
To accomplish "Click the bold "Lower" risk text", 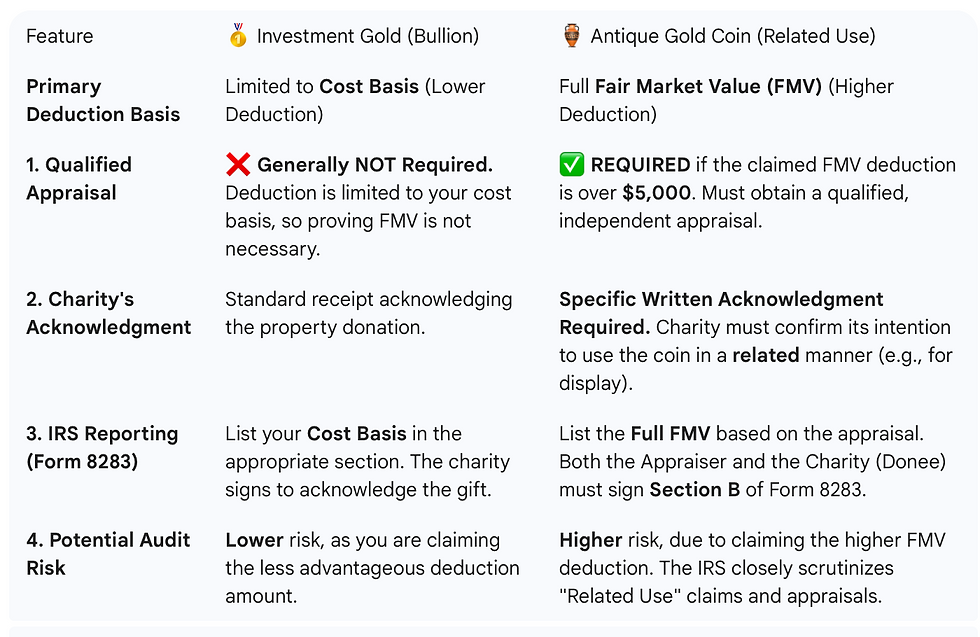I will point(253,540).
